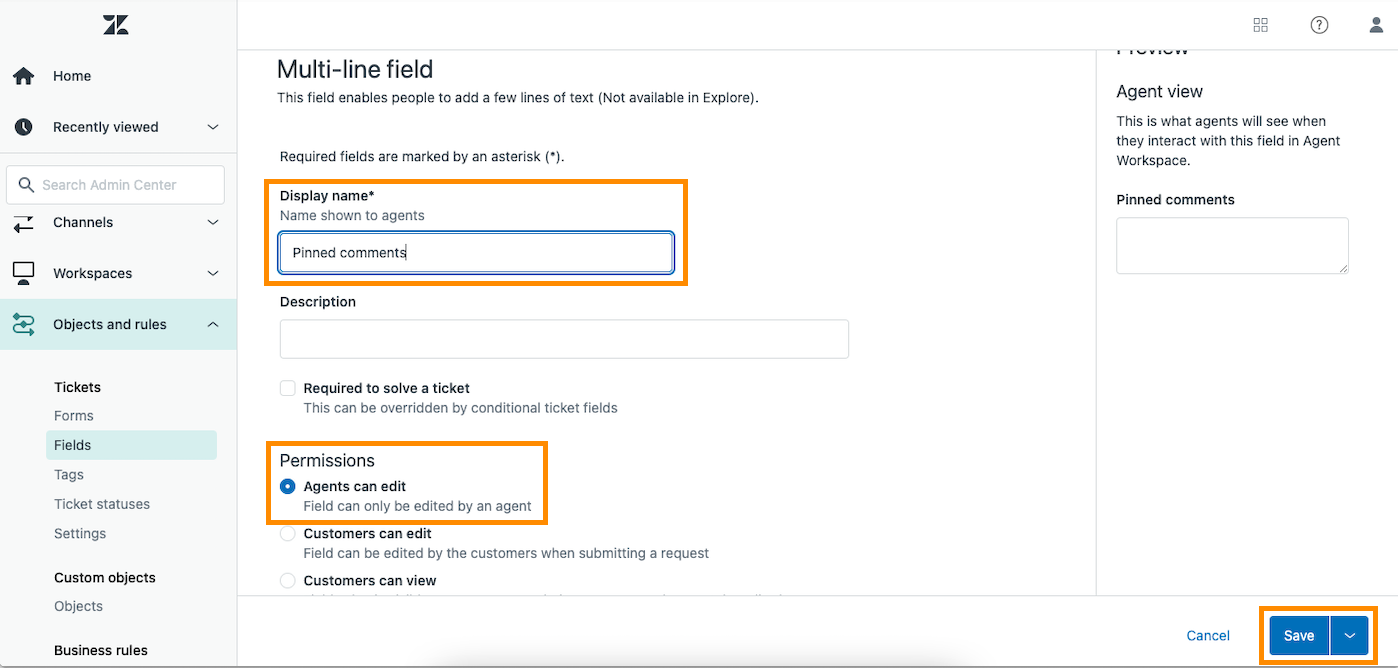
Task: Click the Description input field
Action: click(x=564, y=339)
